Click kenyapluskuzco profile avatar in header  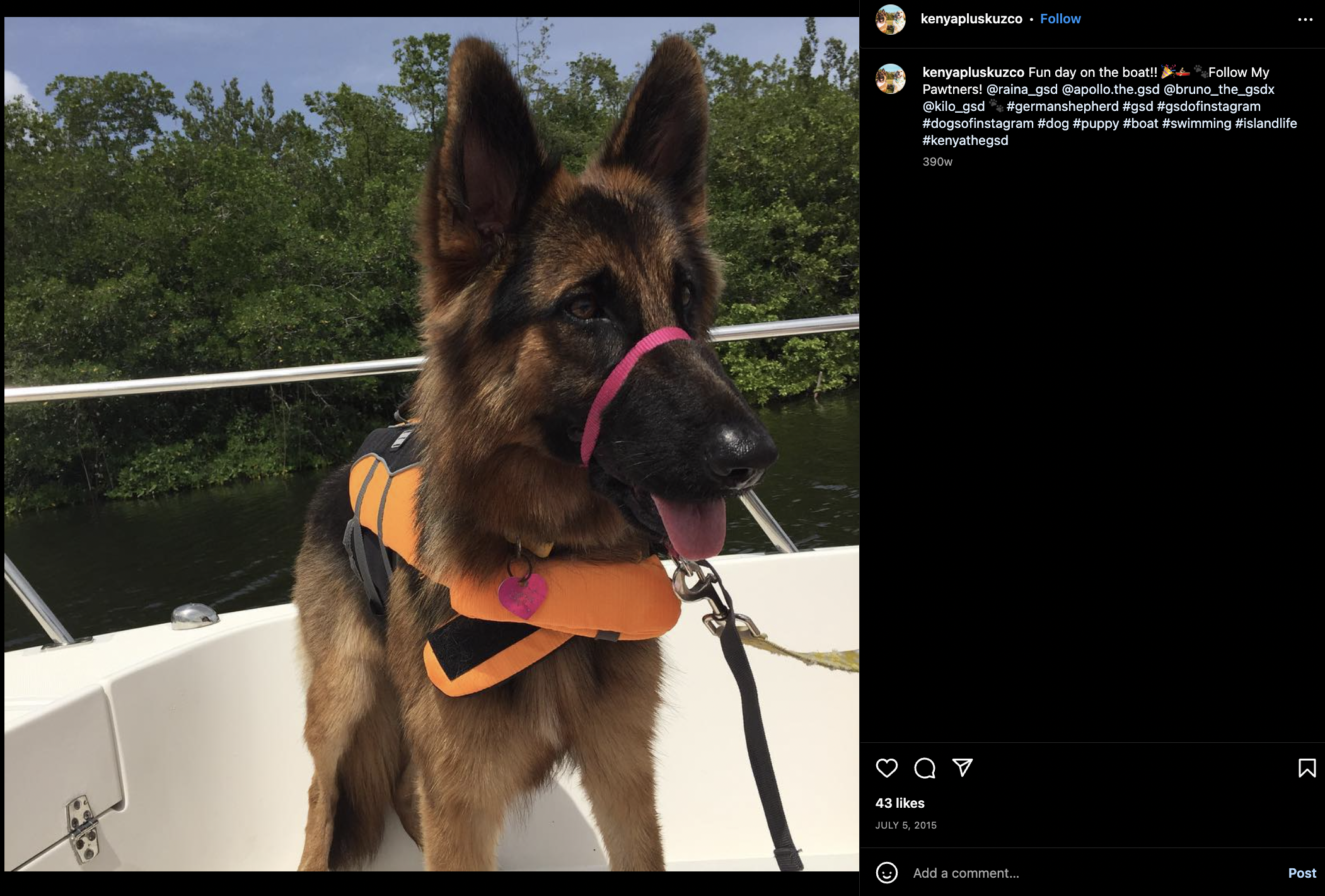point(890,19)
